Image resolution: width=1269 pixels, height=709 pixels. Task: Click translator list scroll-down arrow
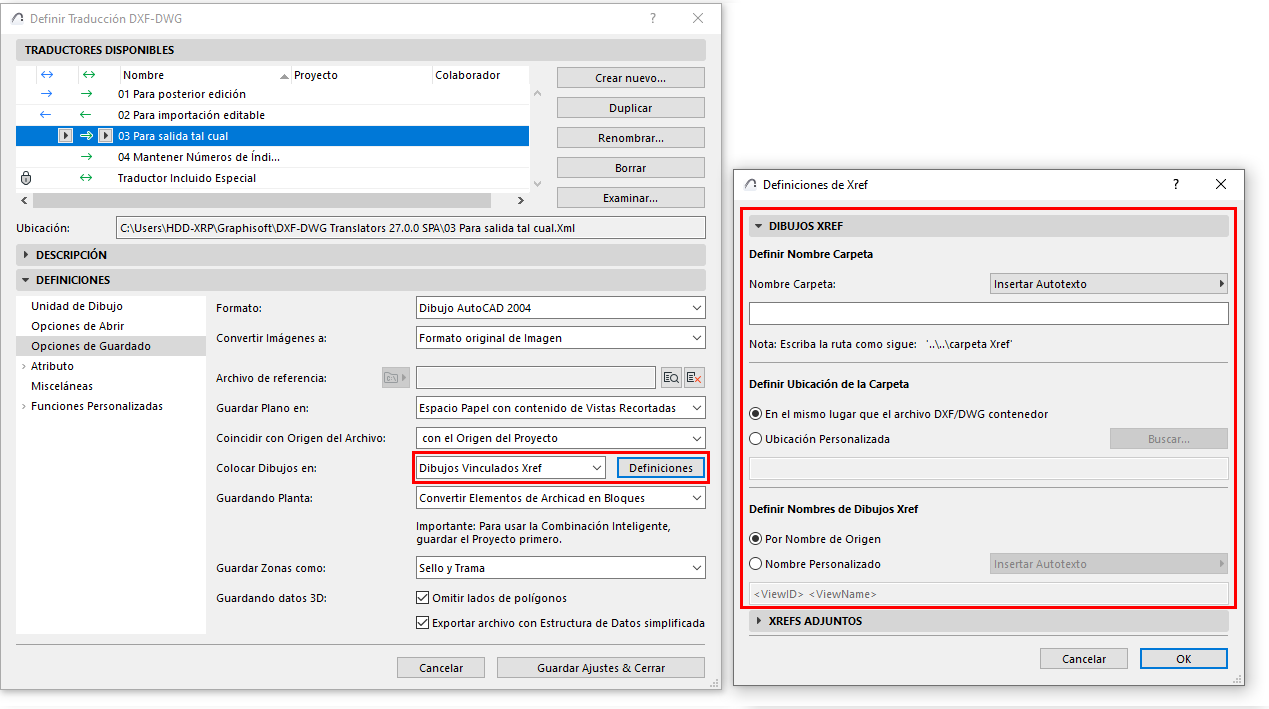coord(538,183)
